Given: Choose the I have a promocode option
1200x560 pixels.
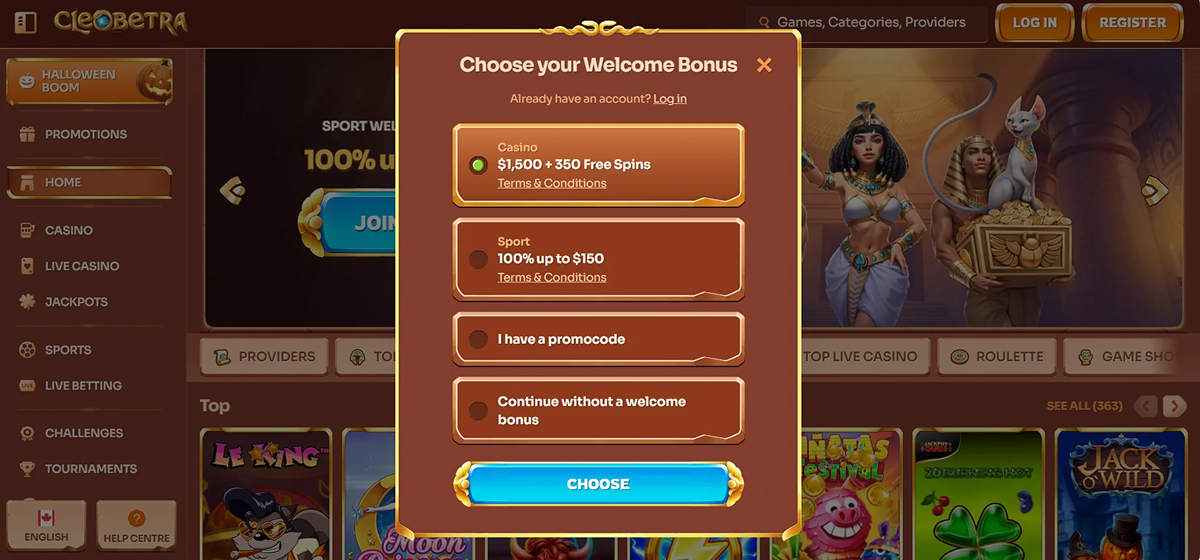Looking at the screenshot, I should (x=599, y=339).
